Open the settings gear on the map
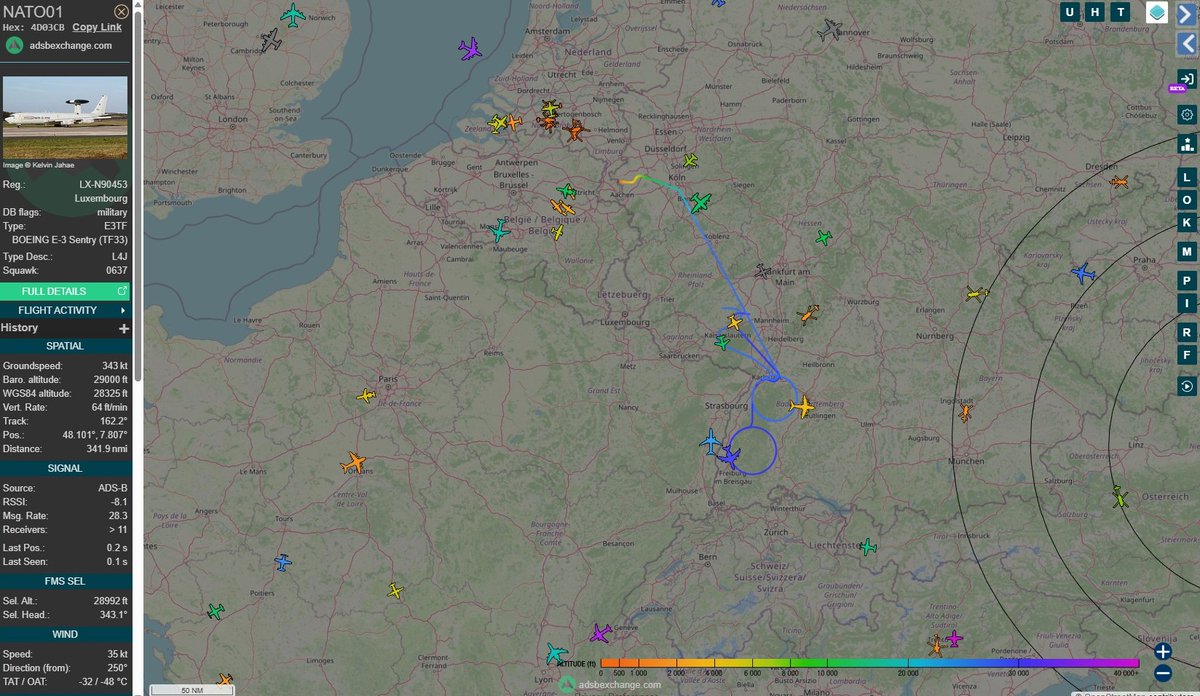1200x696 pixels. click(1187, 115)
